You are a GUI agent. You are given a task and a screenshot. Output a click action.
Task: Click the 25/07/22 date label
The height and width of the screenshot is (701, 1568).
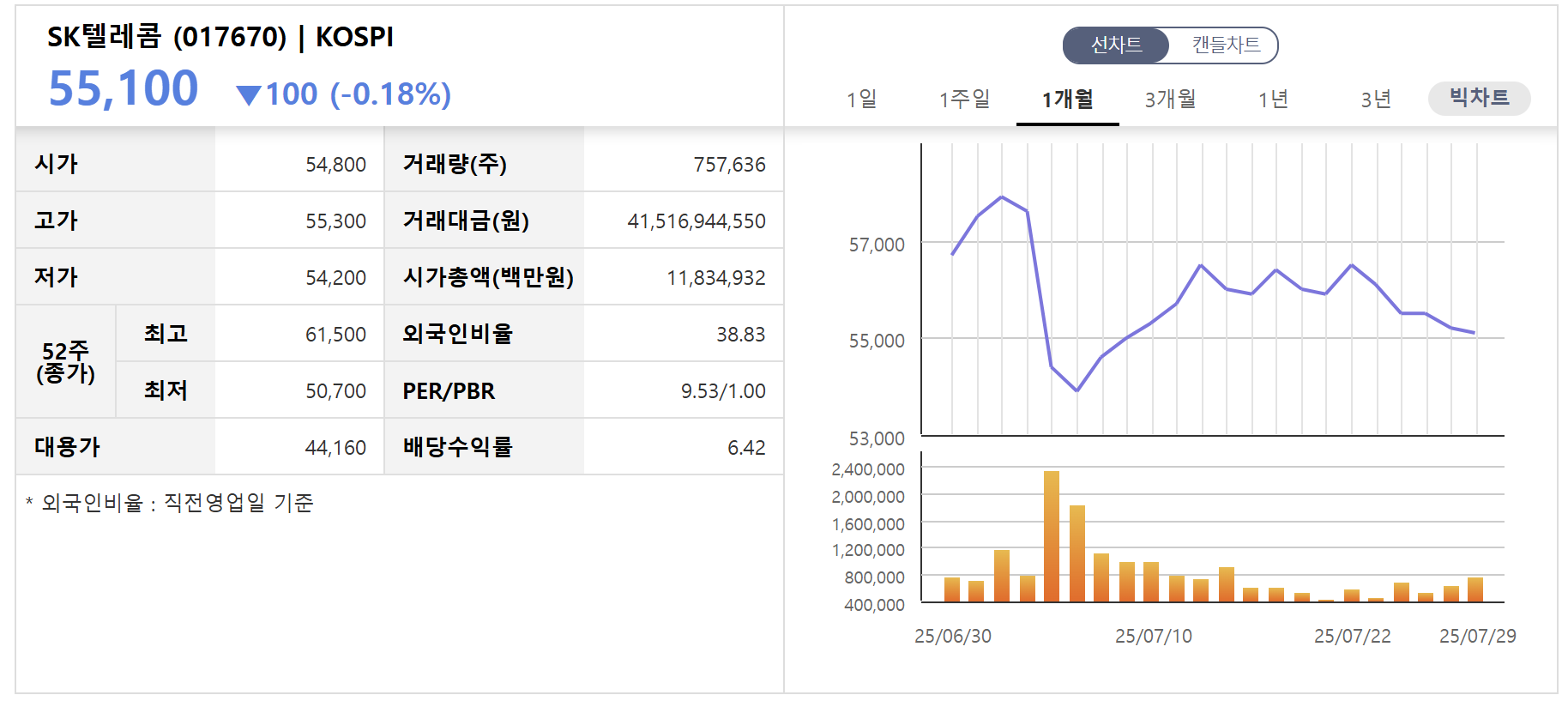pos(1352,636)
